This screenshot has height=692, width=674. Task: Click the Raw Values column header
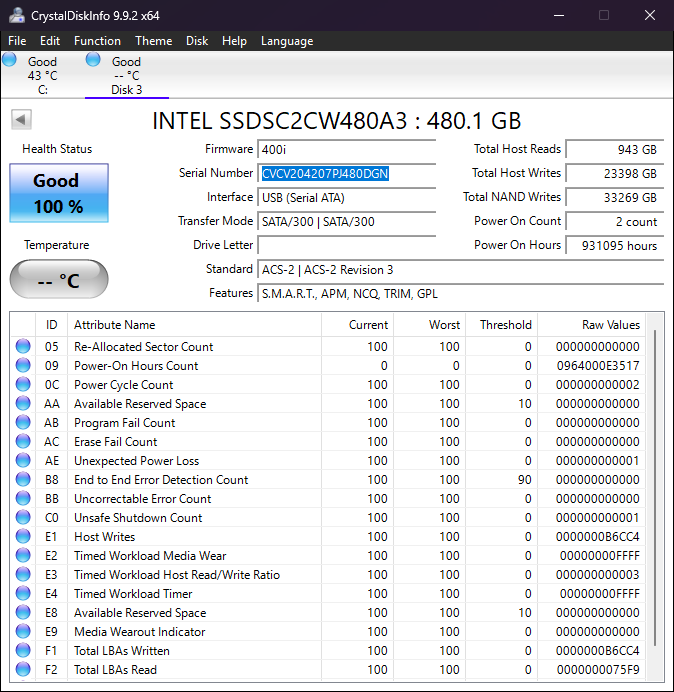[591, 325]
